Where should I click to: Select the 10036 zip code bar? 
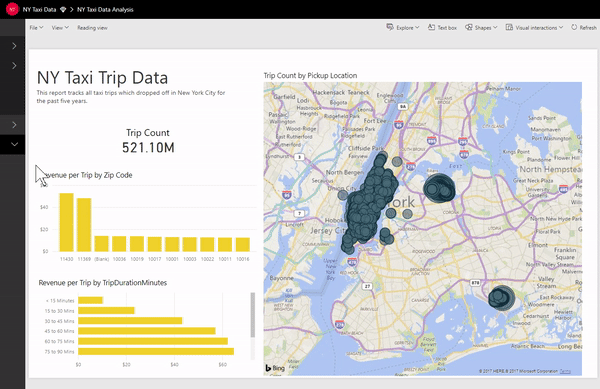click(x=119, y=244)
